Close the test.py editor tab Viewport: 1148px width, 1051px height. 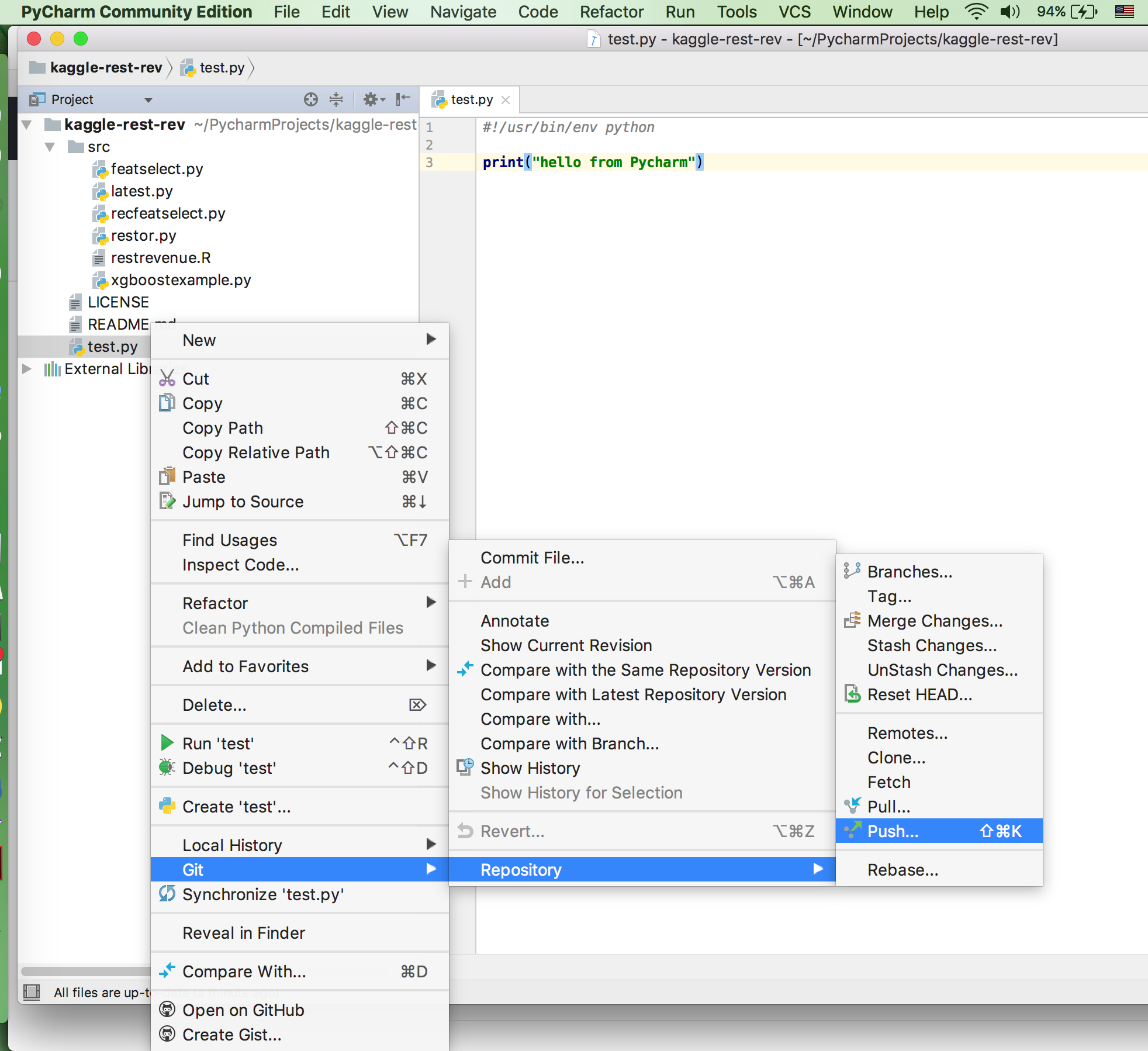coord(506,100)
